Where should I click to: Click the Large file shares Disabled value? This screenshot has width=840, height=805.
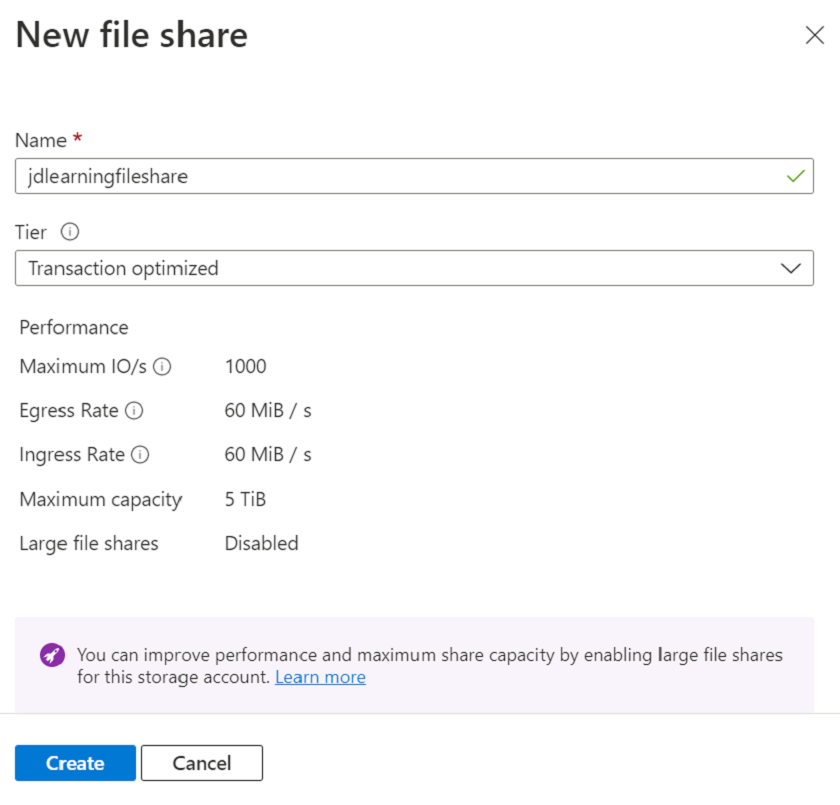261,543
